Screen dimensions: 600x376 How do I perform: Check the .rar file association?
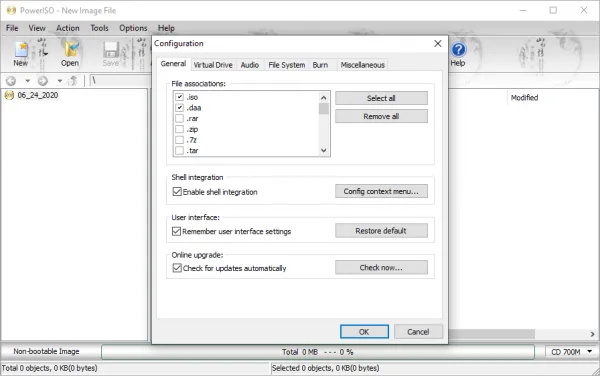[x=179, y=118]
